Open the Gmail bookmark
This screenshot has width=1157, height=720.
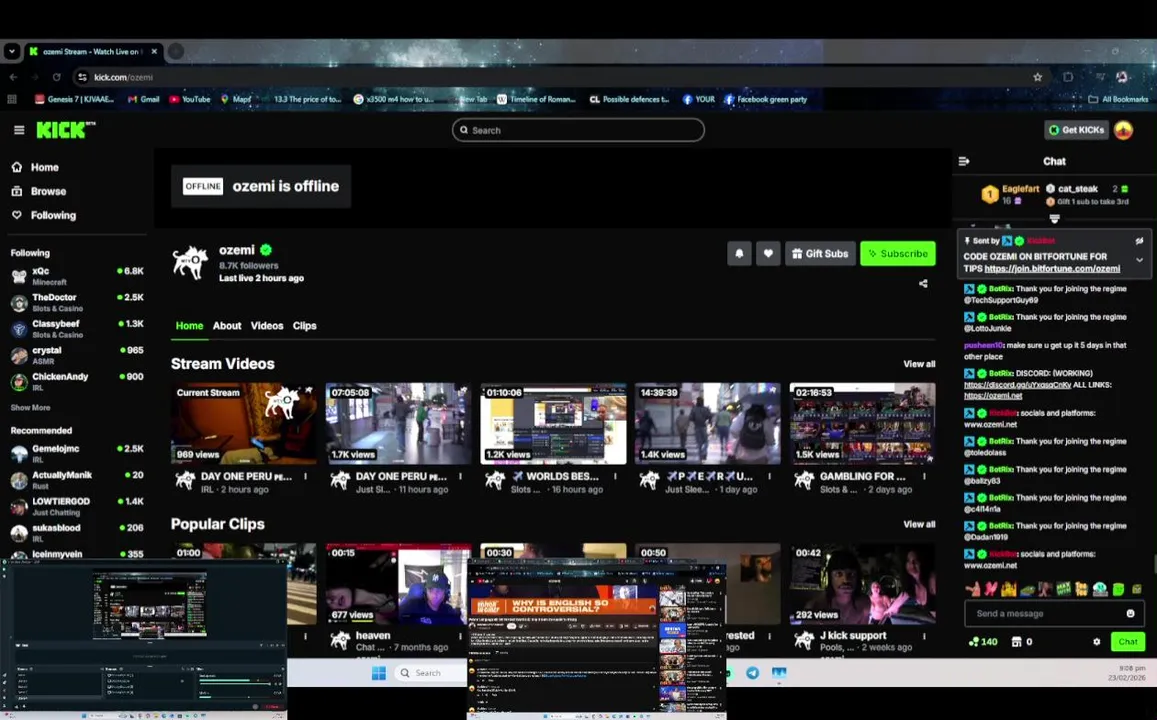[143, 99]
